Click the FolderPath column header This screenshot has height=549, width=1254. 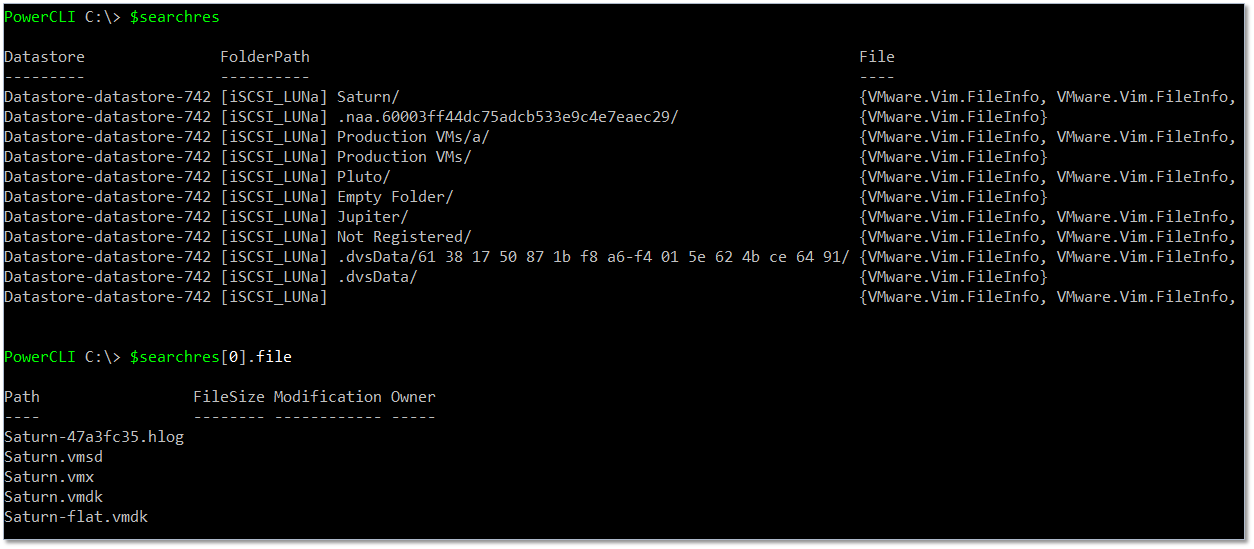pos(265,57)
